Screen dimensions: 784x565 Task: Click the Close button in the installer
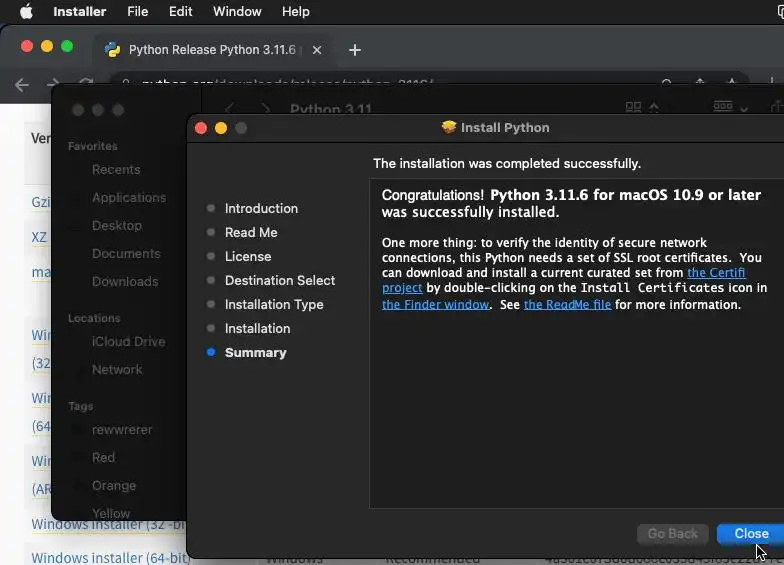coord(751,534)
